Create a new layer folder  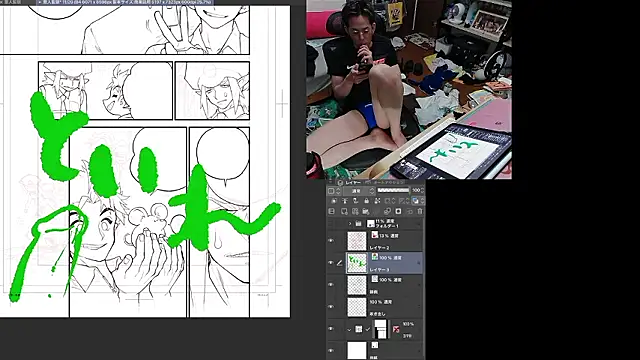click(x=366, y=211)
